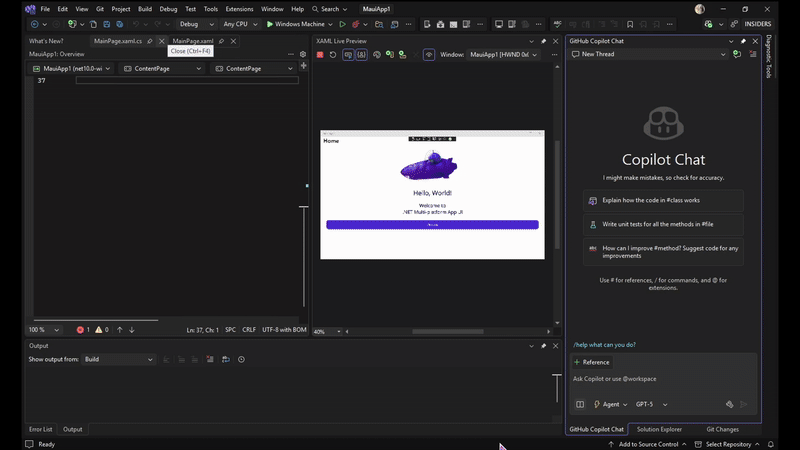Toggle the eye visibility icon in Live Preview

[429, 55]
